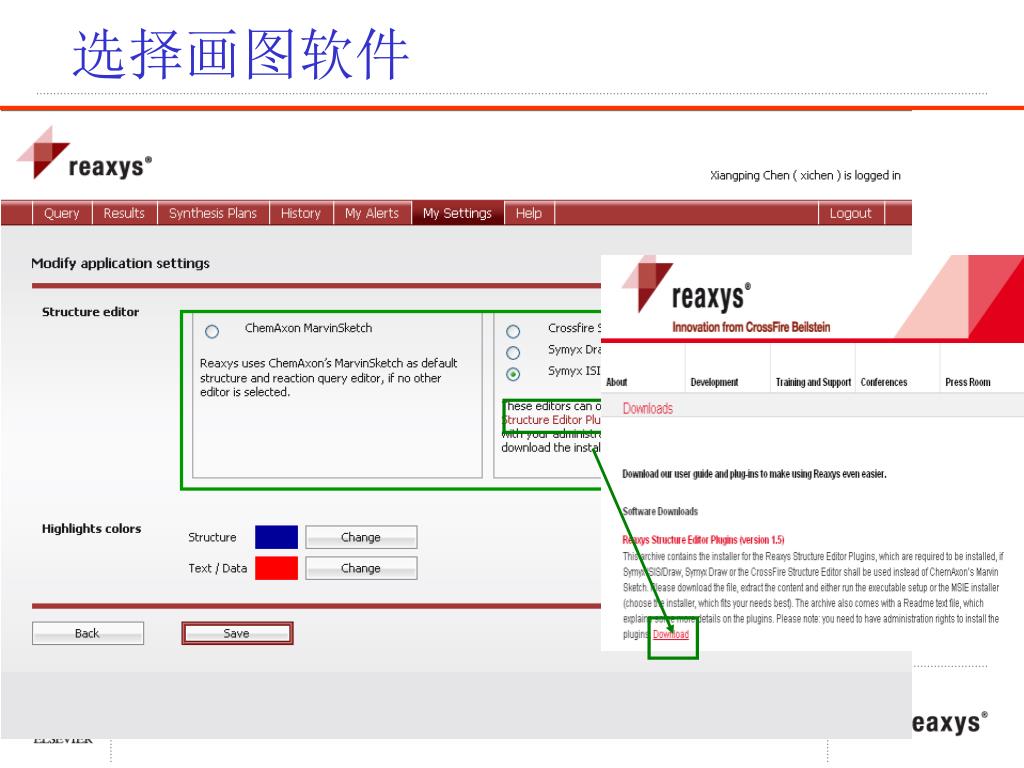Change the Text / Data highlight color
Screen dimensions: 1024x768
point(361,568)
